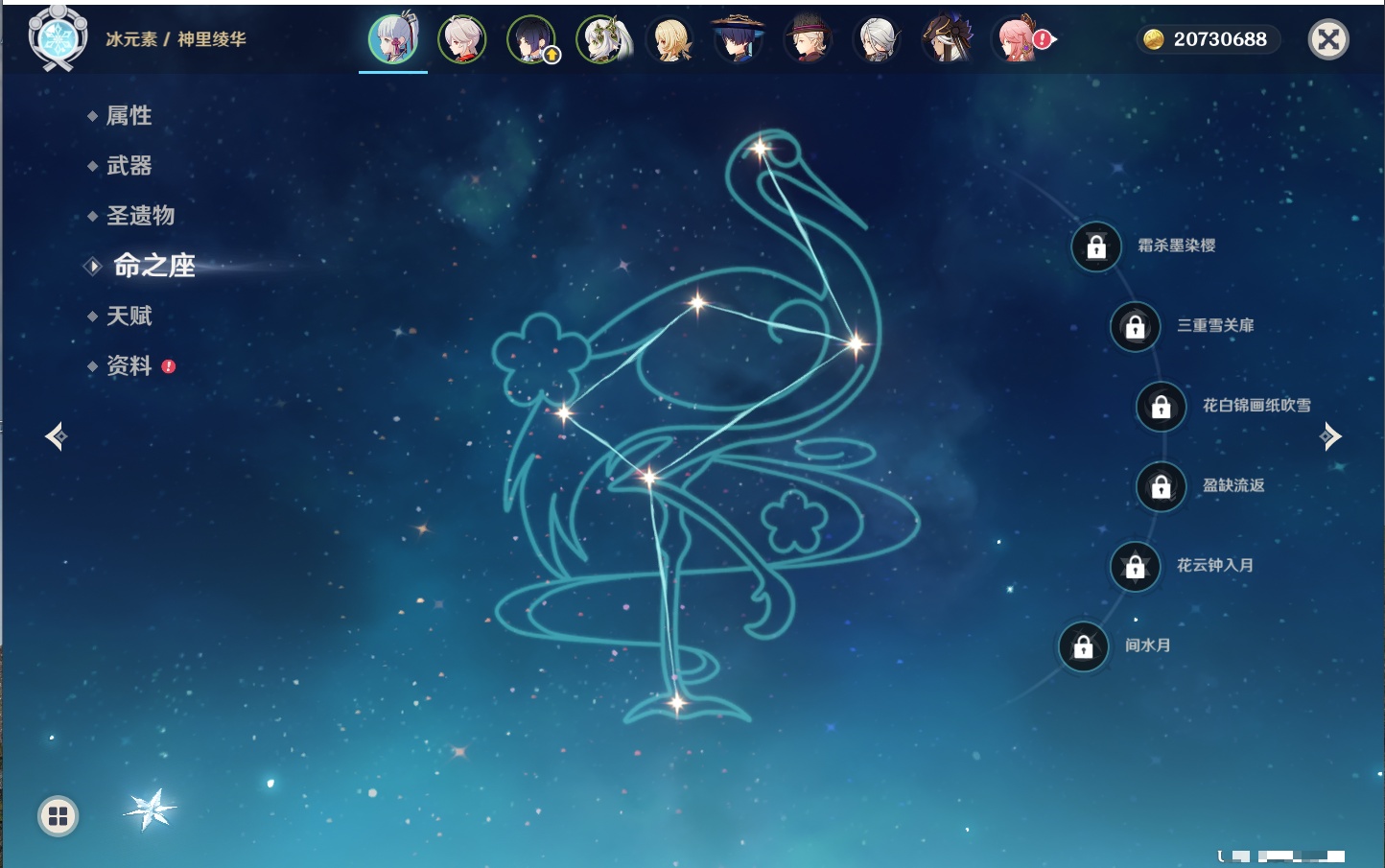Go to next character with right arrow

(1330, 436)
